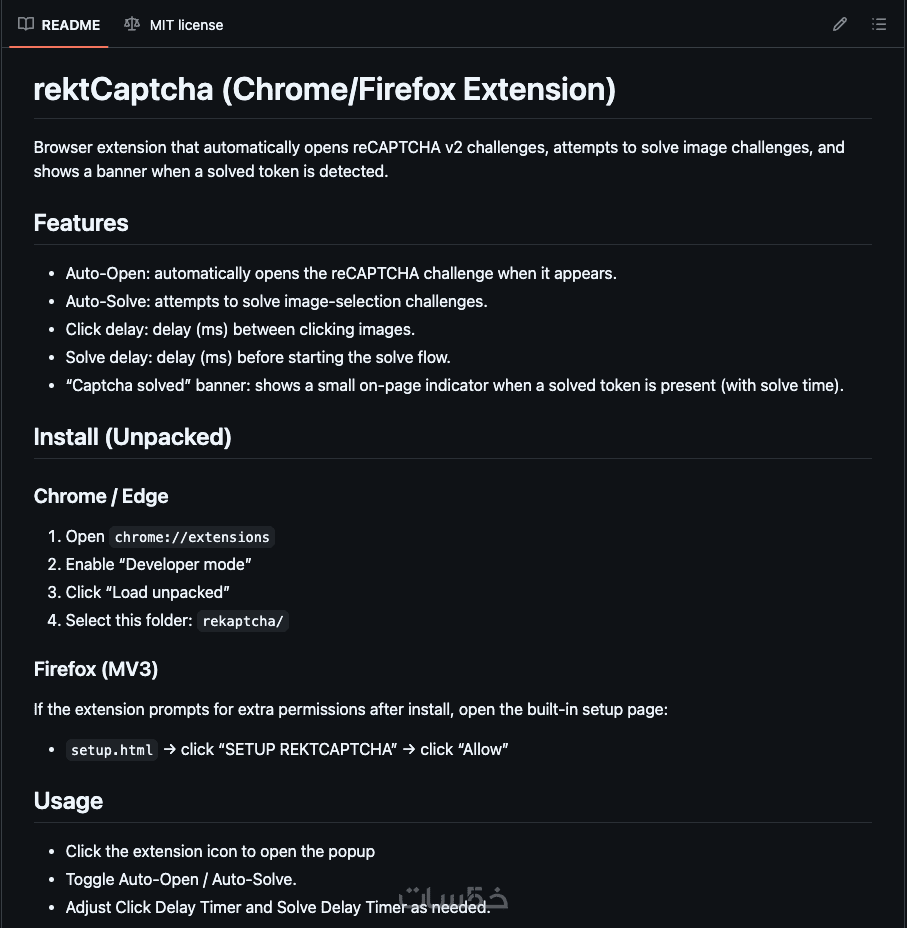Click the Install (Unpacked) heading
The width and height of the screenshot is (907, 928).
point(132,437)
